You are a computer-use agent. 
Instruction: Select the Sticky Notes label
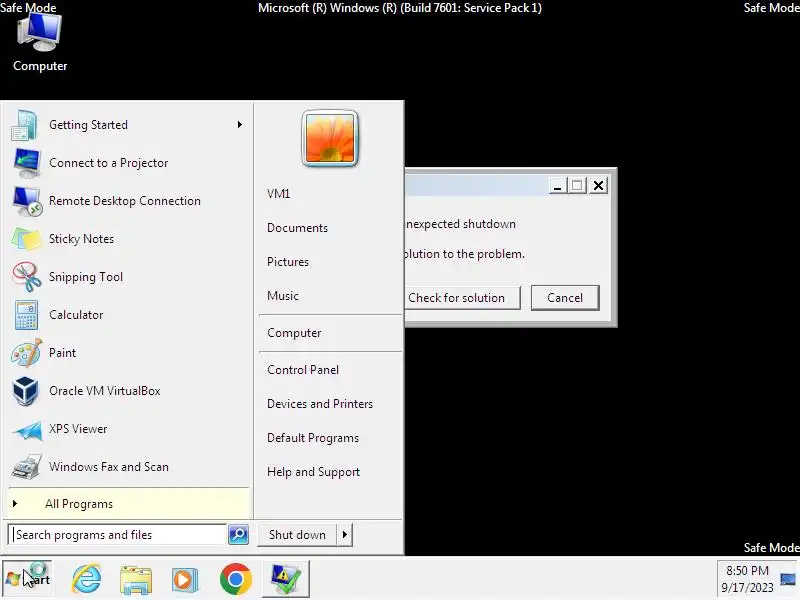click(82, 239)
